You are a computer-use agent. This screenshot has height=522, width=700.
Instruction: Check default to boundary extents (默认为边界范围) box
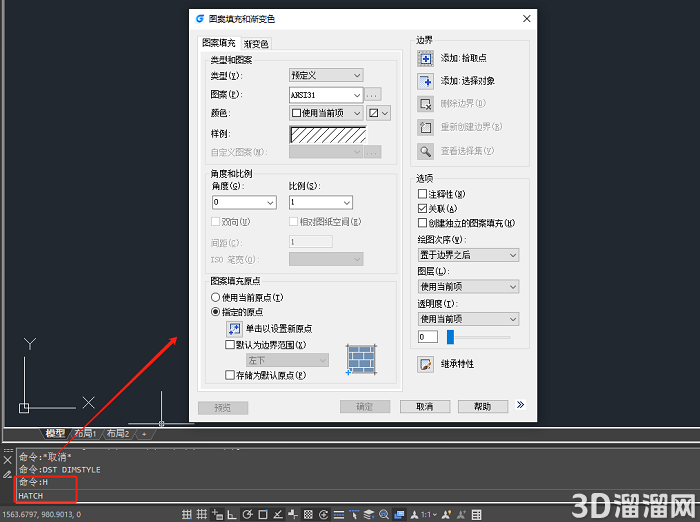point(230,345)
